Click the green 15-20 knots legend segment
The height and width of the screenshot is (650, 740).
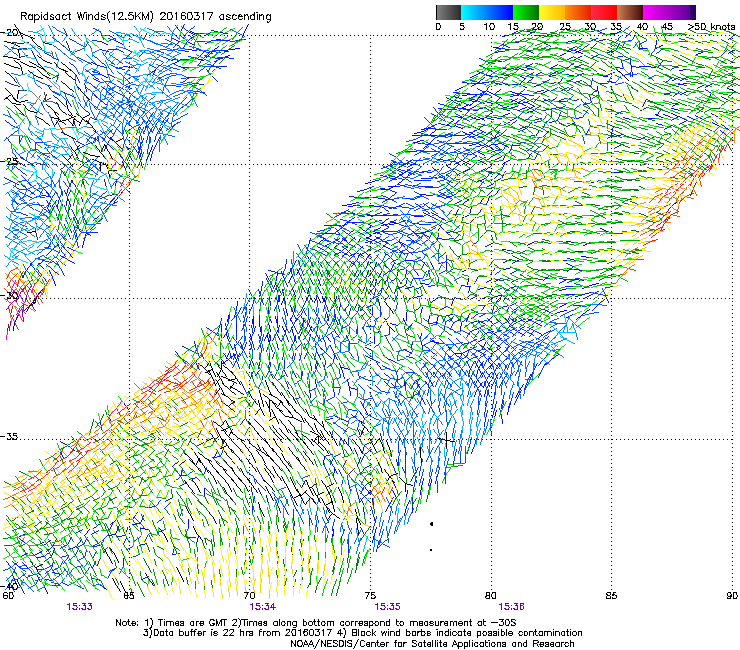click(x=526, y=12)
